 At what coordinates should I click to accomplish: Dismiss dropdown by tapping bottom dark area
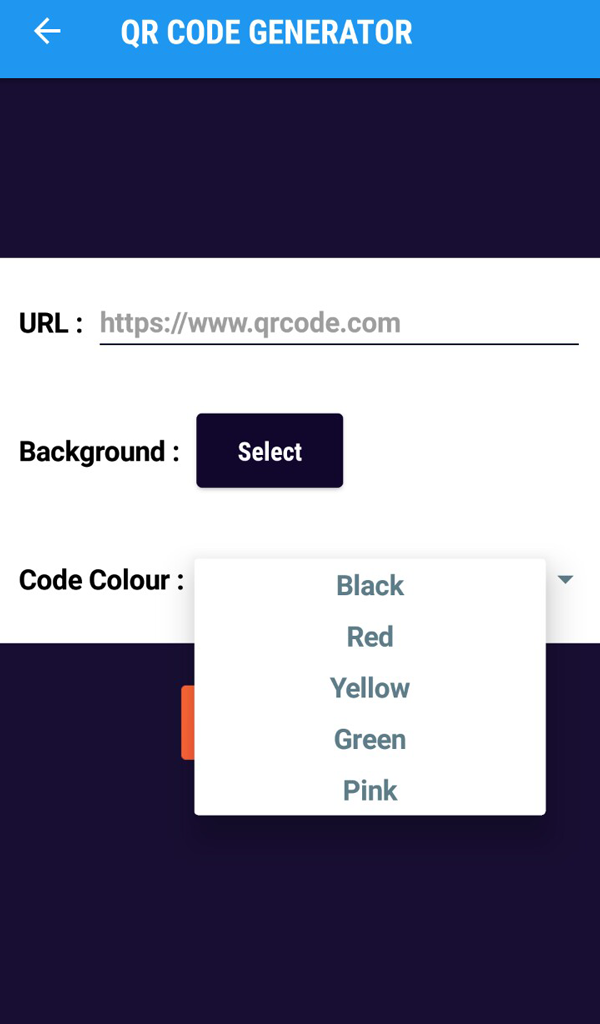(x=300, y=920)
